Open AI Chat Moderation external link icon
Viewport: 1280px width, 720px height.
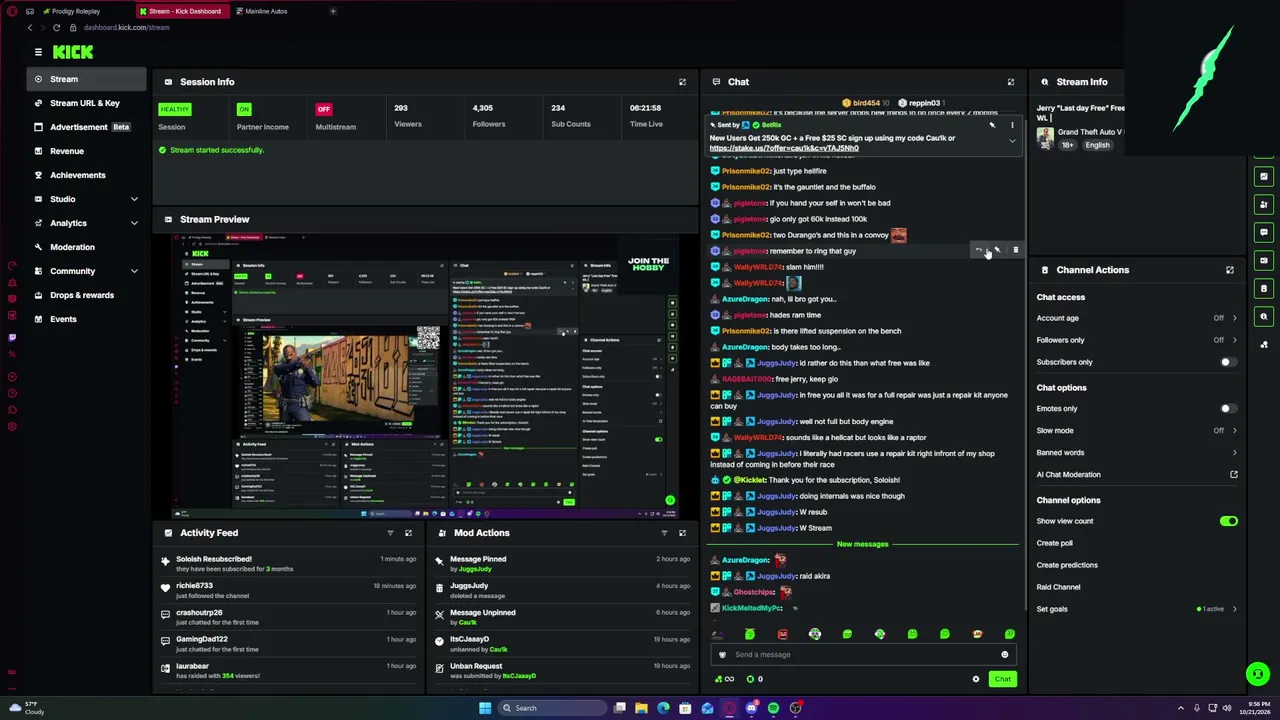point(1233,475)
